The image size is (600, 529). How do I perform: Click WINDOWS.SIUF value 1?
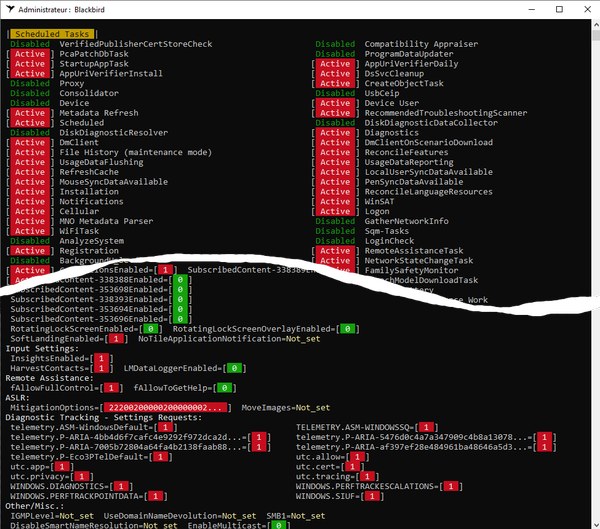[372, 496]
